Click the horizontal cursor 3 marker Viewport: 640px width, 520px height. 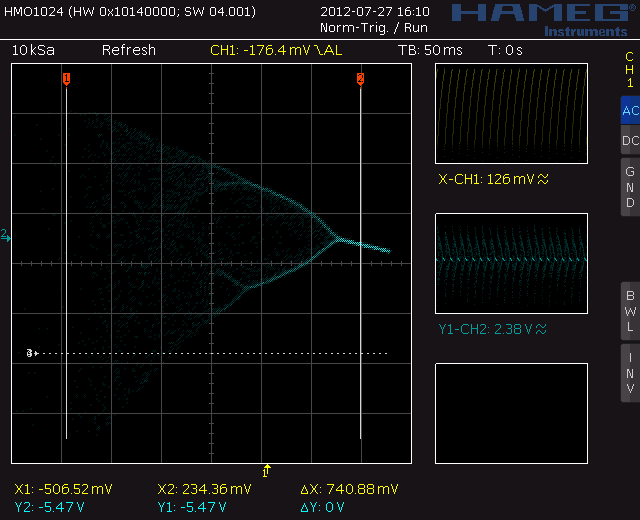31,353
